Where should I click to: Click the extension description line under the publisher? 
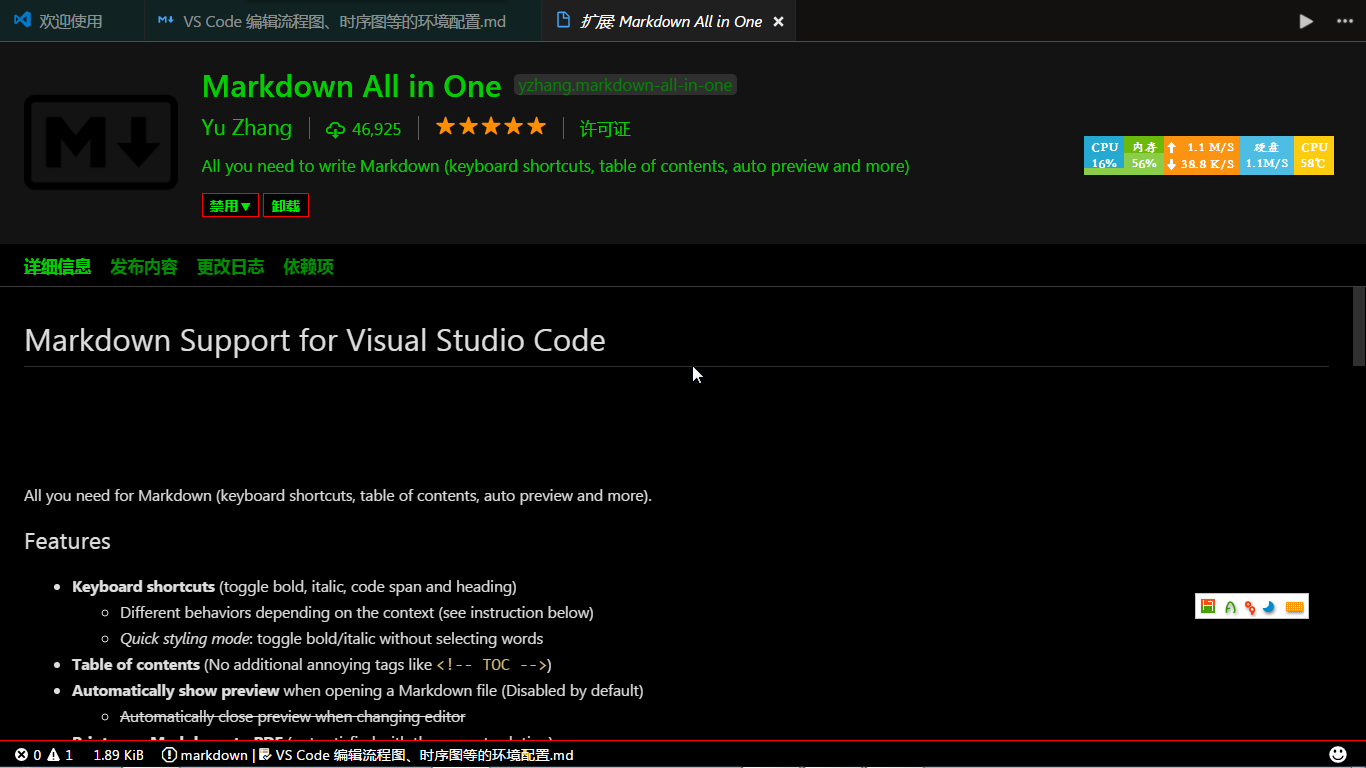(556, 166)
